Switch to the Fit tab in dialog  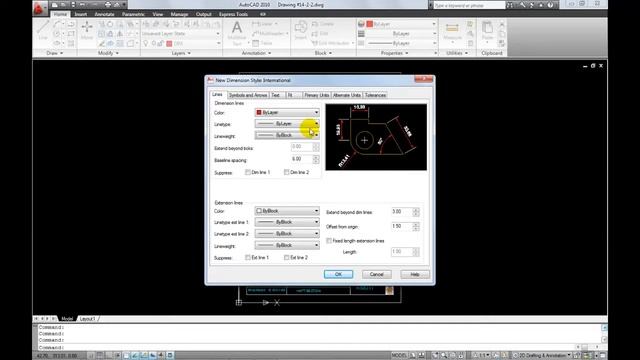click(293, 95)
